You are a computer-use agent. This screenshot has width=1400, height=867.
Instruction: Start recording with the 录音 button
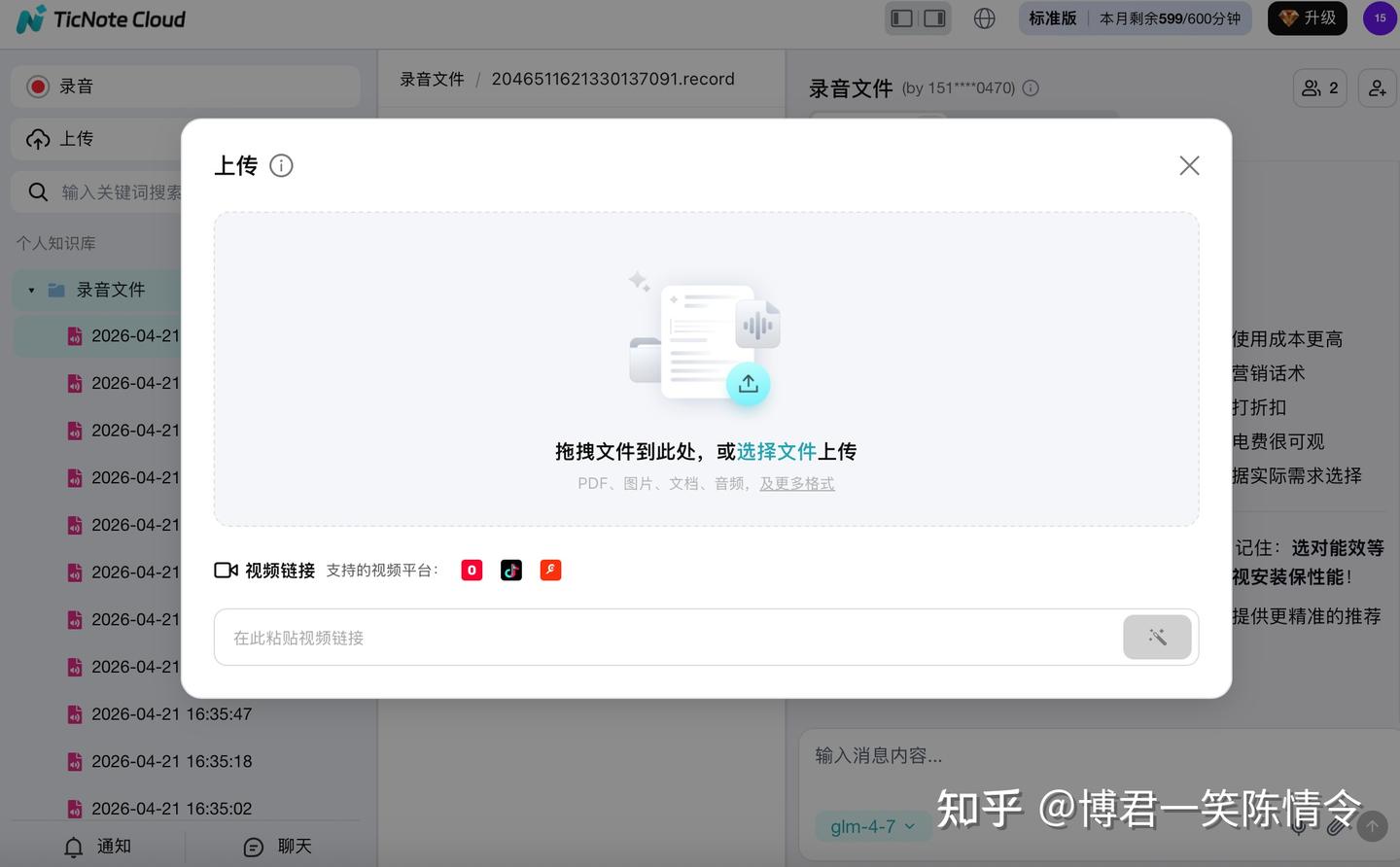click(186, 87)
